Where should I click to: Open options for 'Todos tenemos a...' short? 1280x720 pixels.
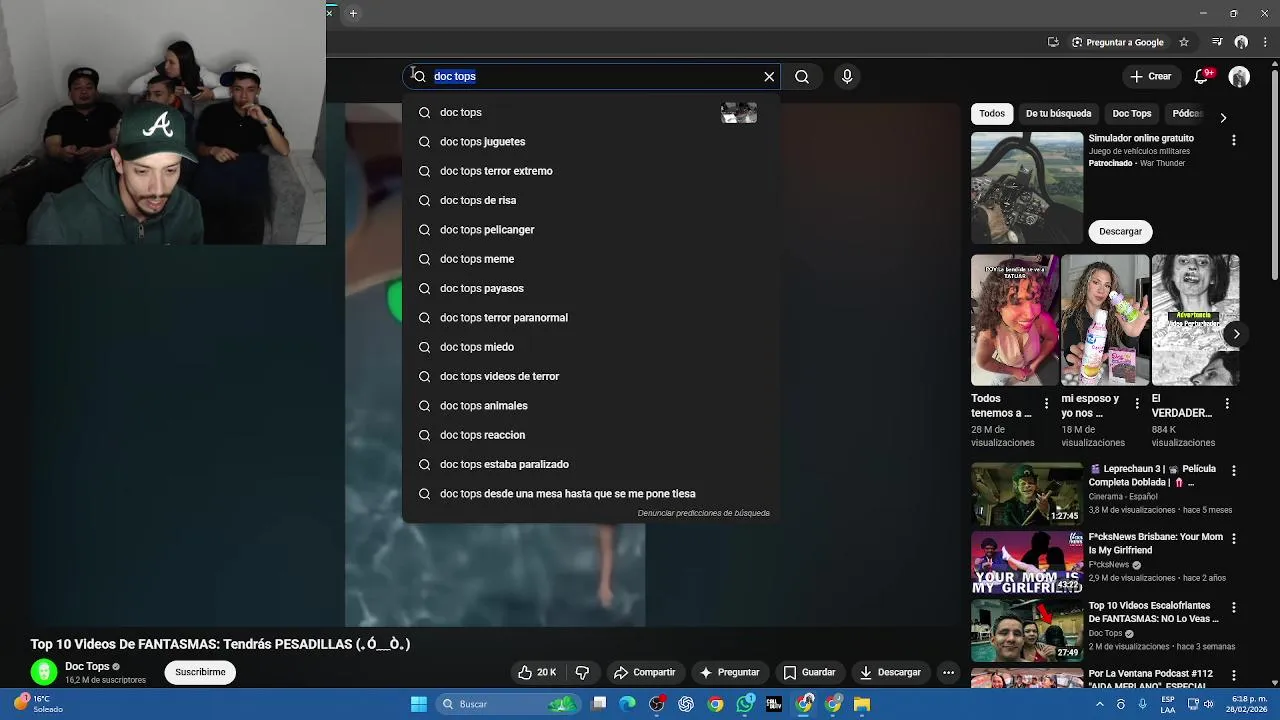tap(1046, 403)
